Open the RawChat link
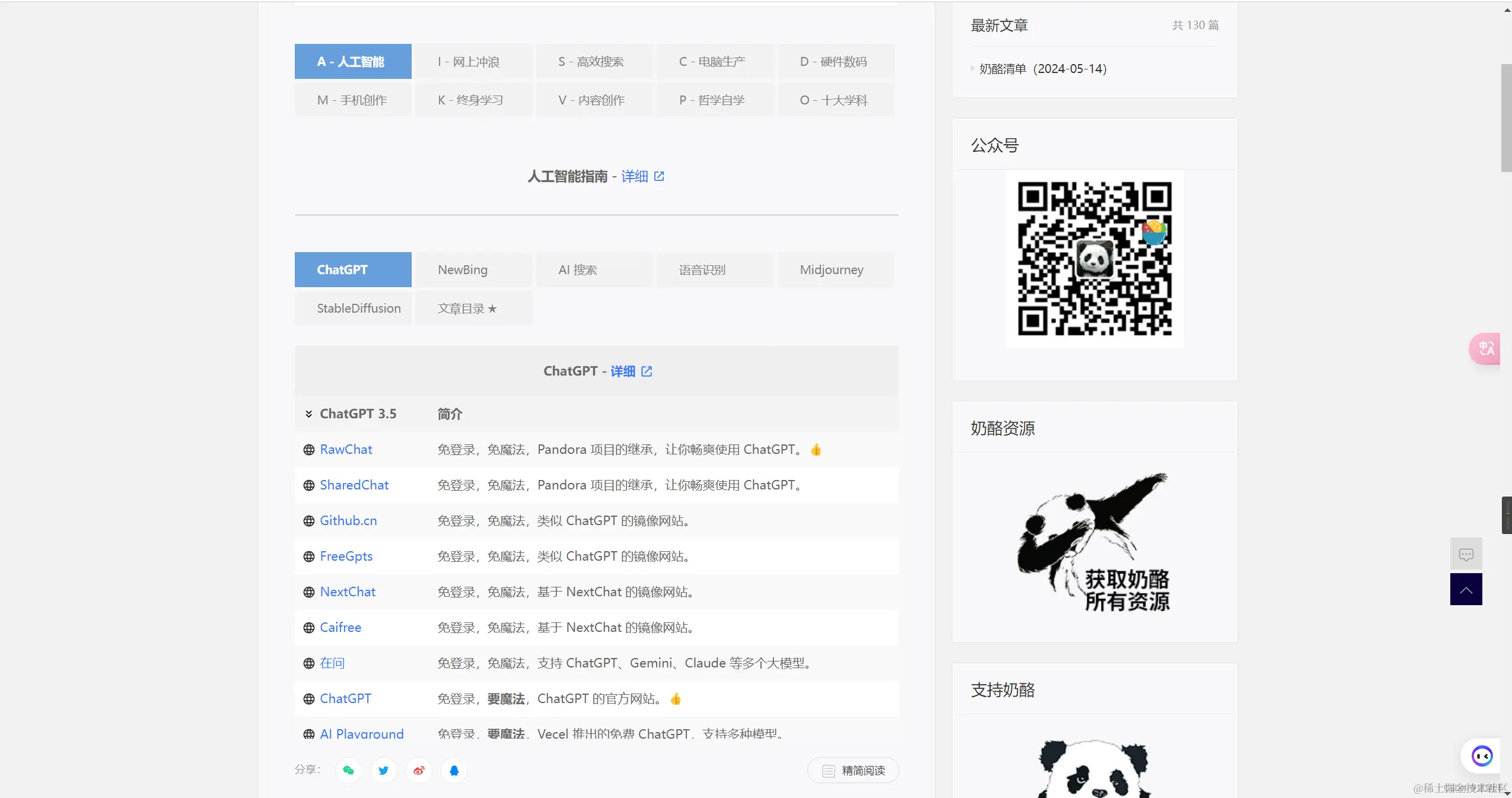The image size is (1512, 798). (345, 450)
